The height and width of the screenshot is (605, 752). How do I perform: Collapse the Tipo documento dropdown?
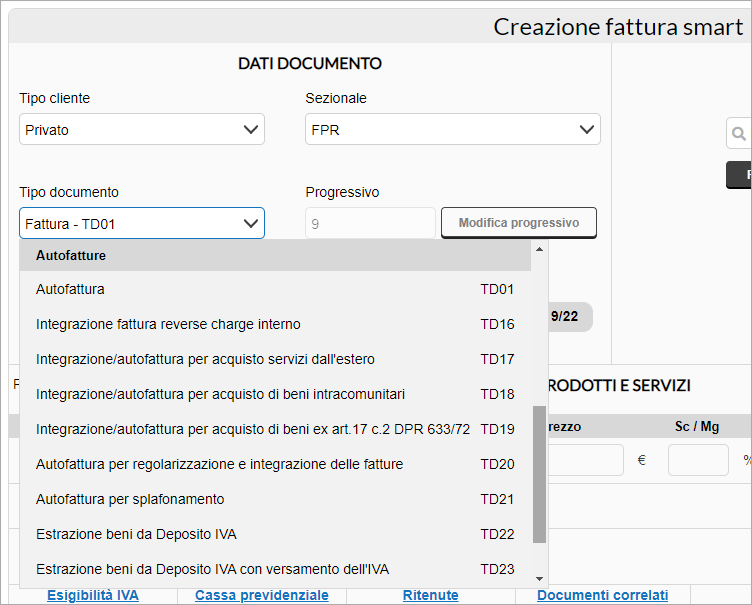click(x=142, y=223)
